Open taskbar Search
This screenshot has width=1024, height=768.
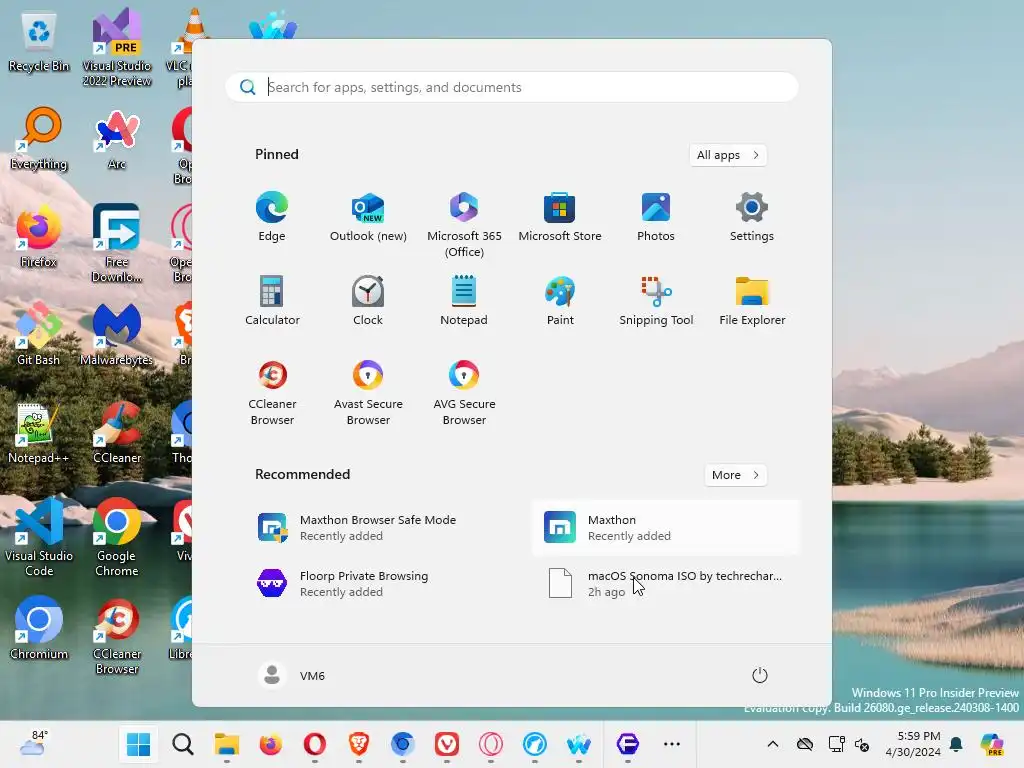pyautogui.click(x=183, y=744)
